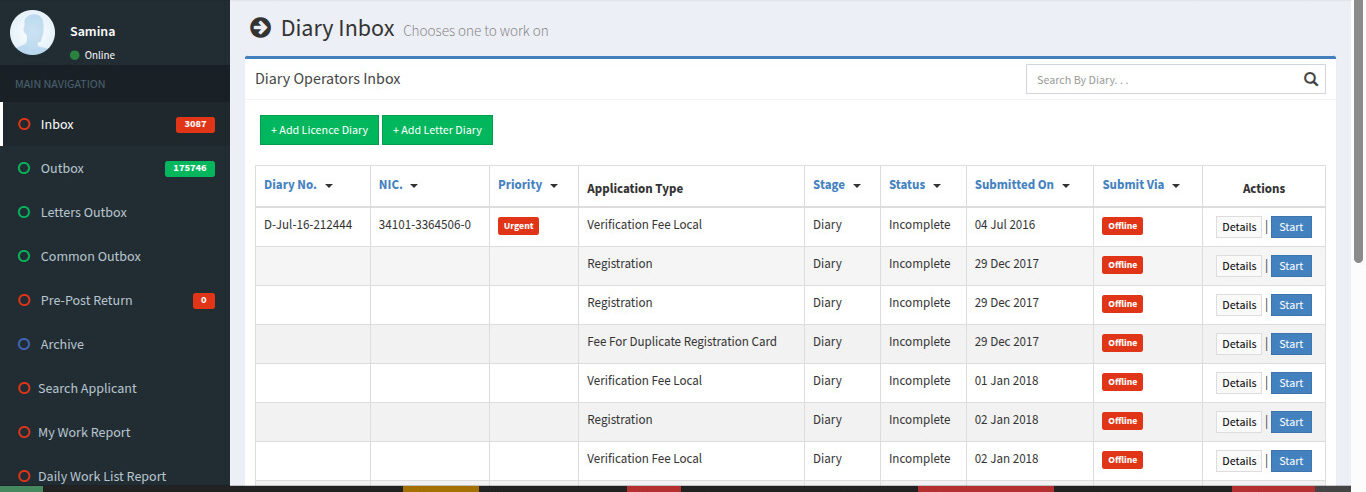Click the Archive circle icon

click(24, 345)
